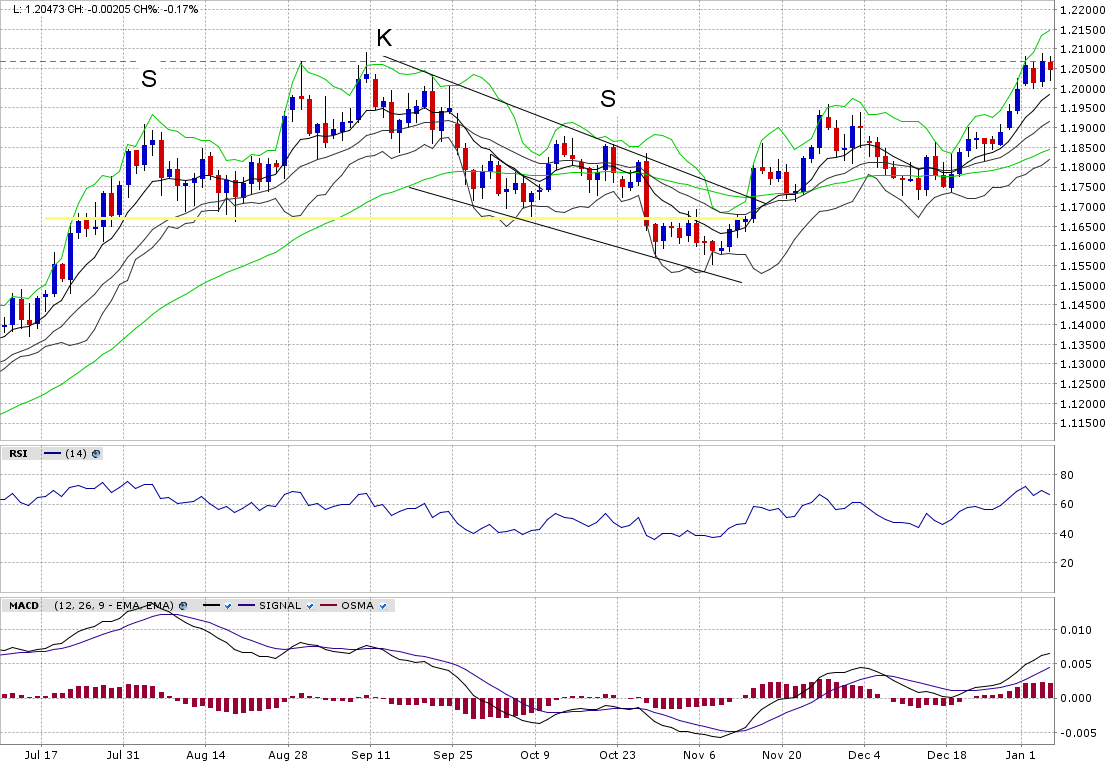This screenshot has height=769, width=1114.
Task: Click the 1.20500 price axis label
Action: 1084,69
